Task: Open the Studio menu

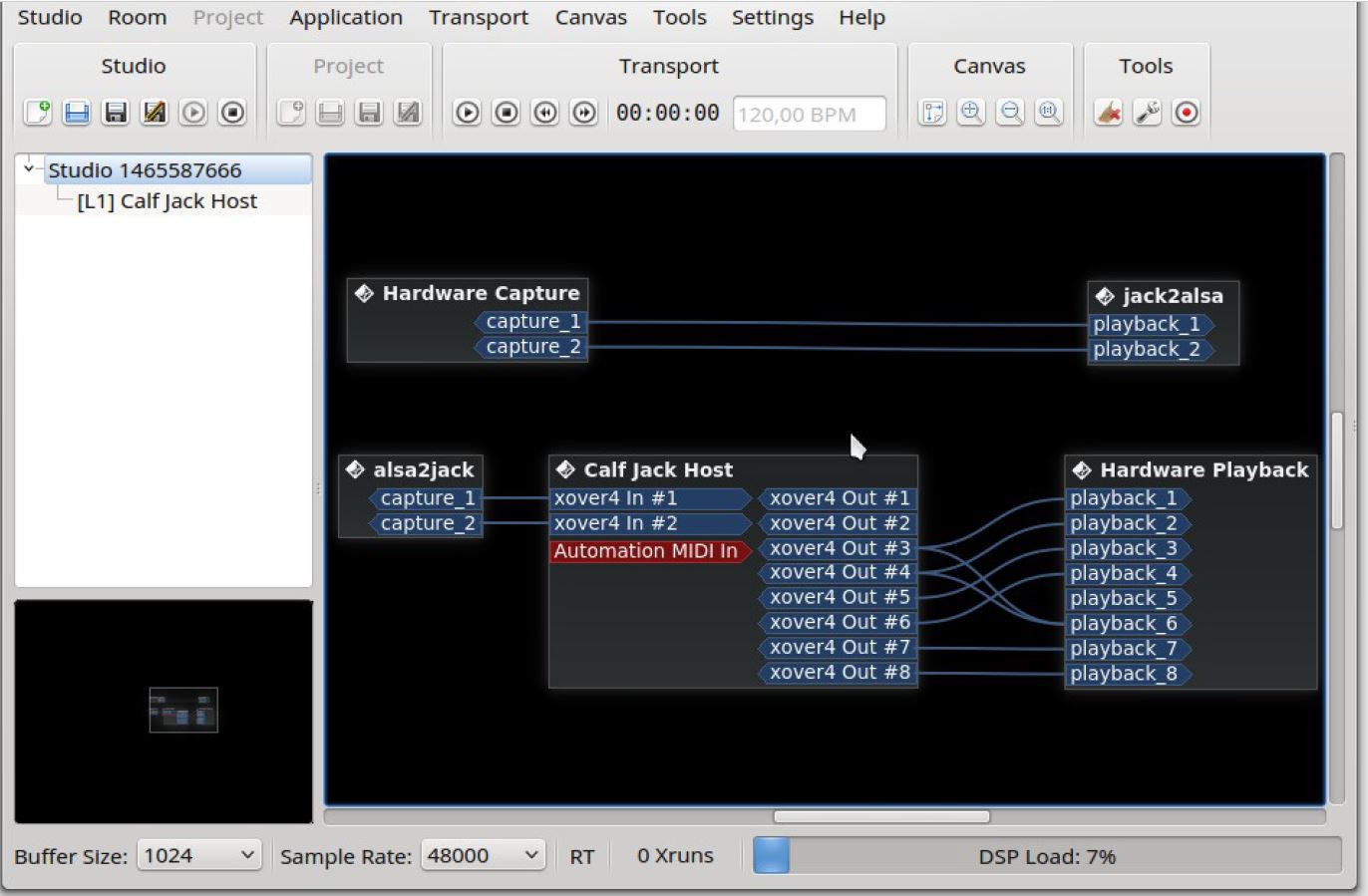Action: pos(50,17)
